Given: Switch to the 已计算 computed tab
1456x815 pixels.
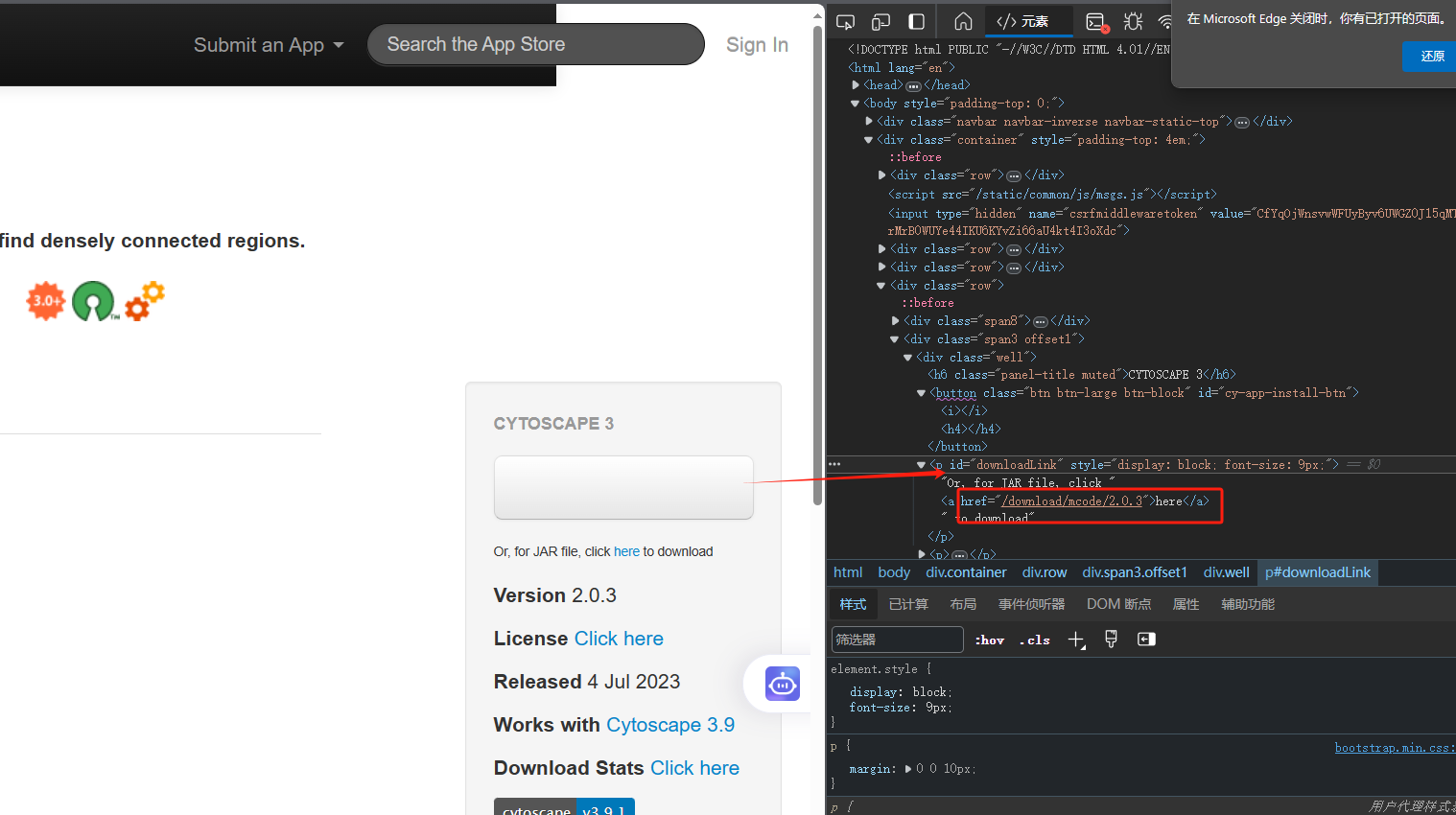Looking at the screenshot, I should 908,604.
